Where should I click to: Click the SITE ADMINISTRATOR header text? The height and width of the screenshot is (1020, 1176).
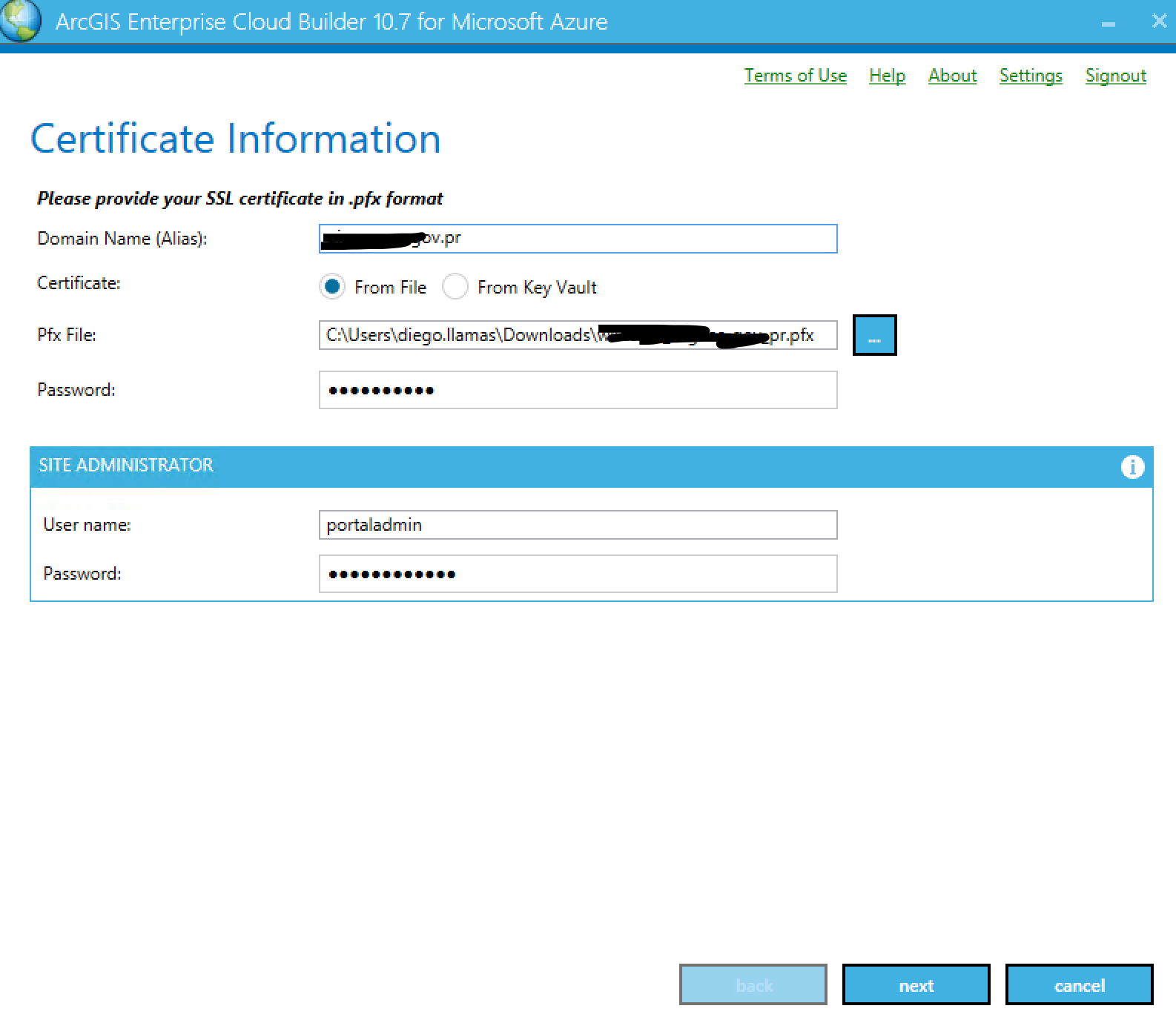tap(126, 466)
